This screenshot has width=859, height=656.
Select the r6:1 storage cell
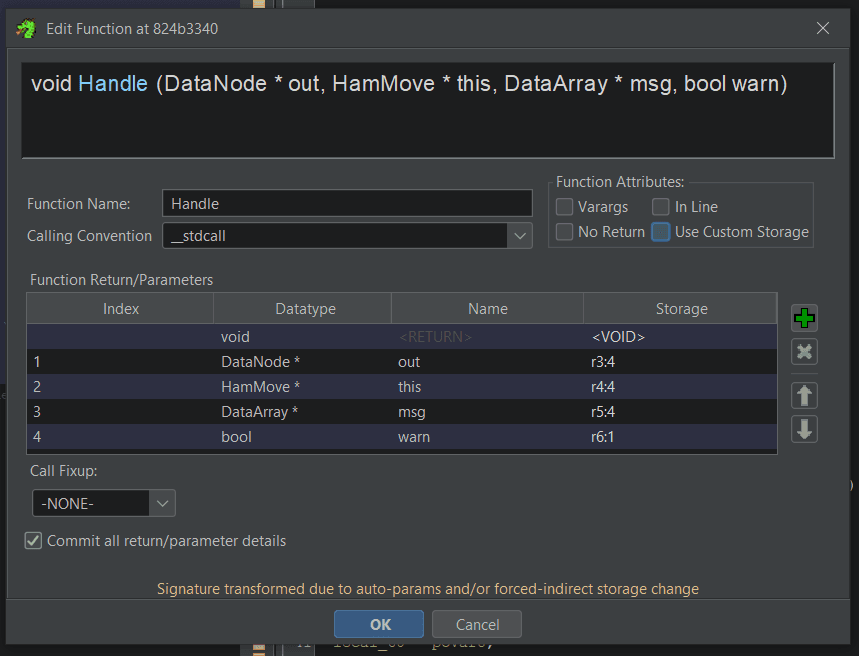click(x=681, y=437)
